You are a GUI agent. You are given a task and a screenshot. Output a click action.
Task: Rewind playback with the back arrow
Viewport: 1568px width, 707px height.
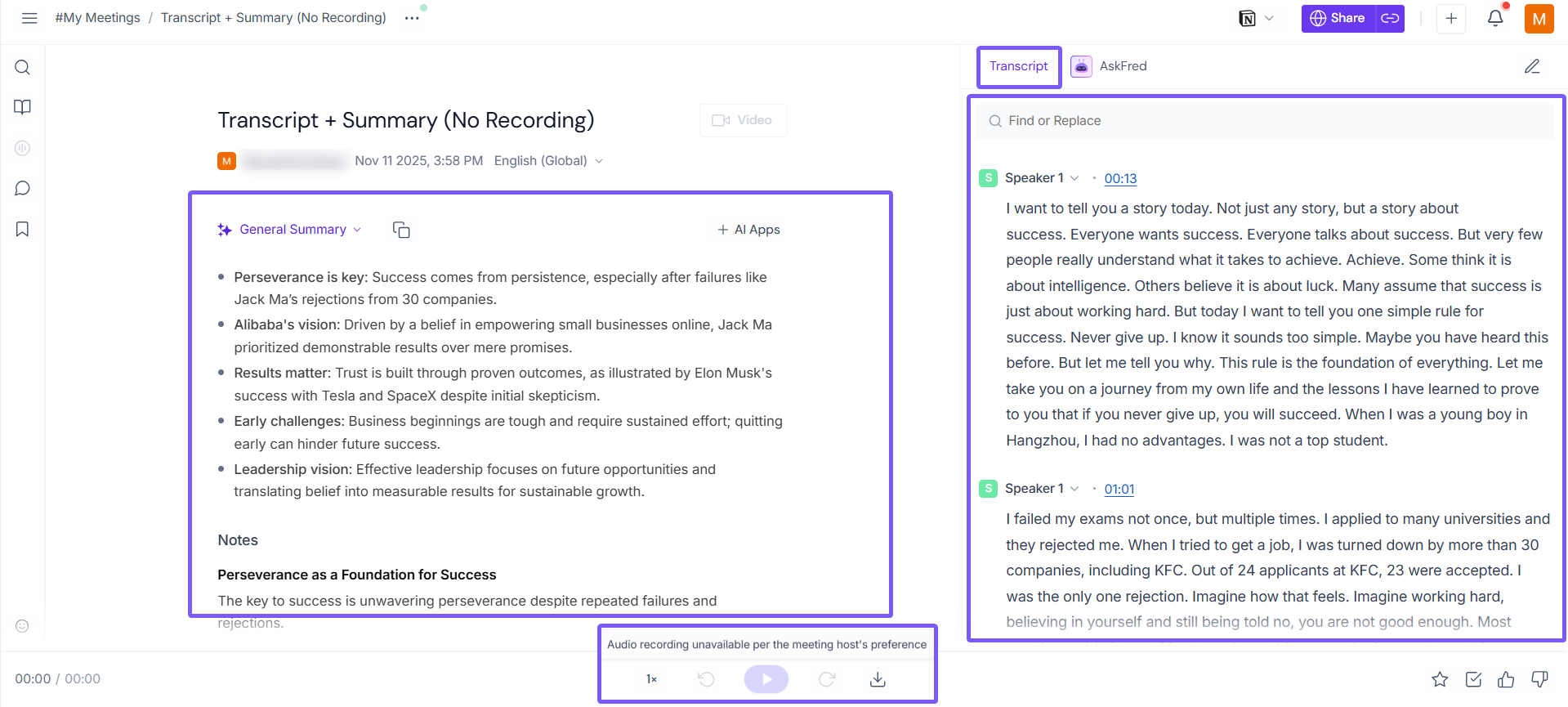tap(707, 679)
